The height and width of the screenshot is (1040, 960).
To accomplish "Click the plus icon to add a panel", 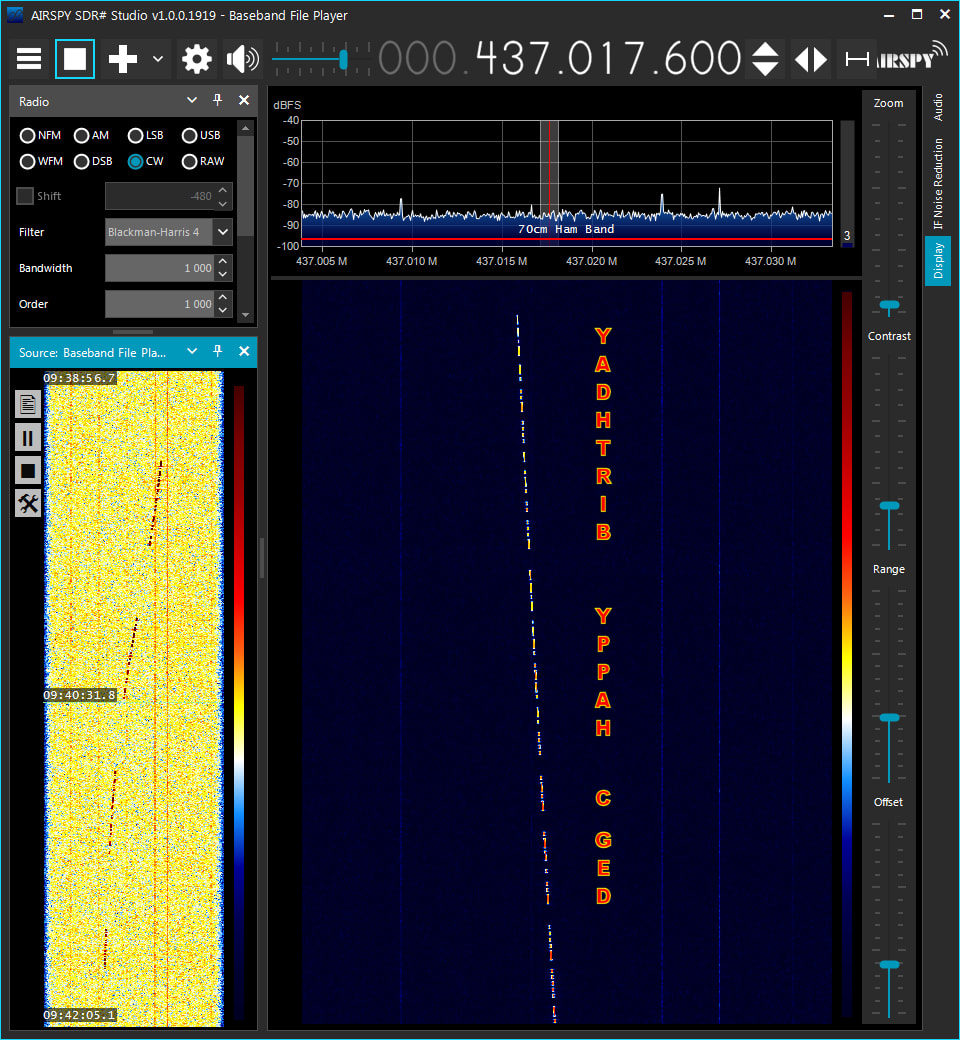I will (123, 59).
